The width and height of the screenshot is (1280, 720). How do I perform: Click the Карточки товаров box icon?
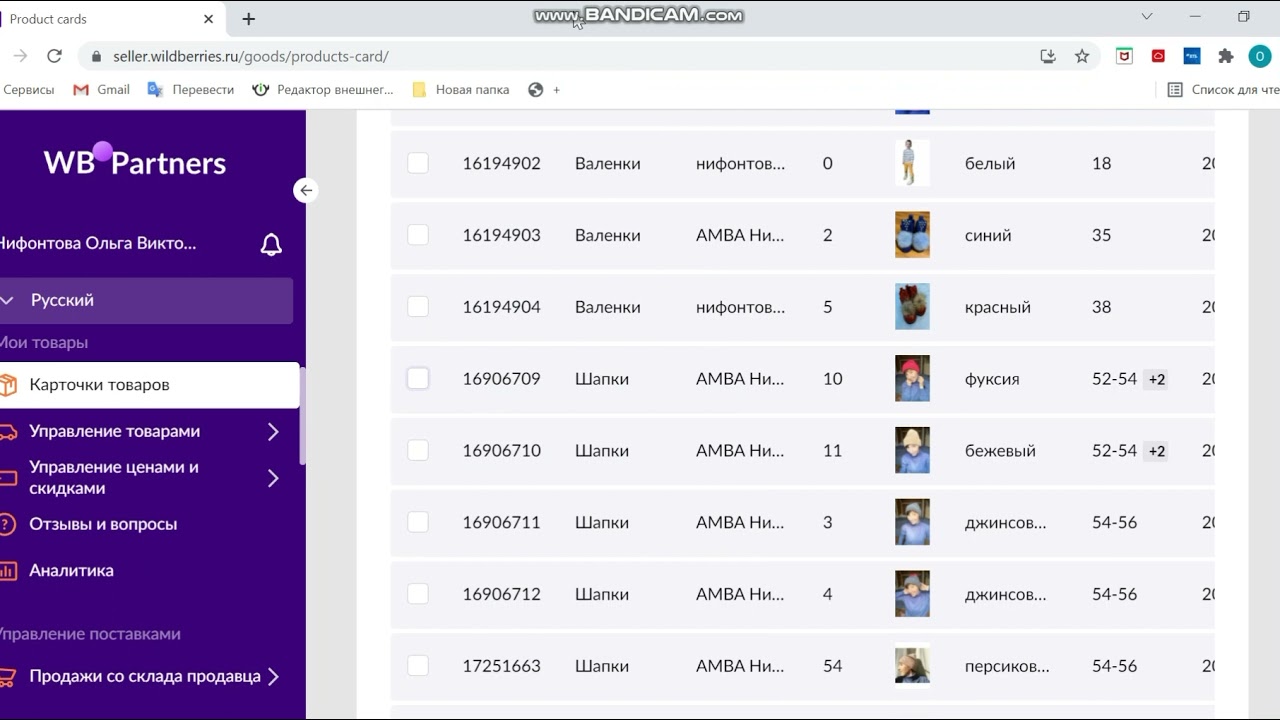pos(7,385)
